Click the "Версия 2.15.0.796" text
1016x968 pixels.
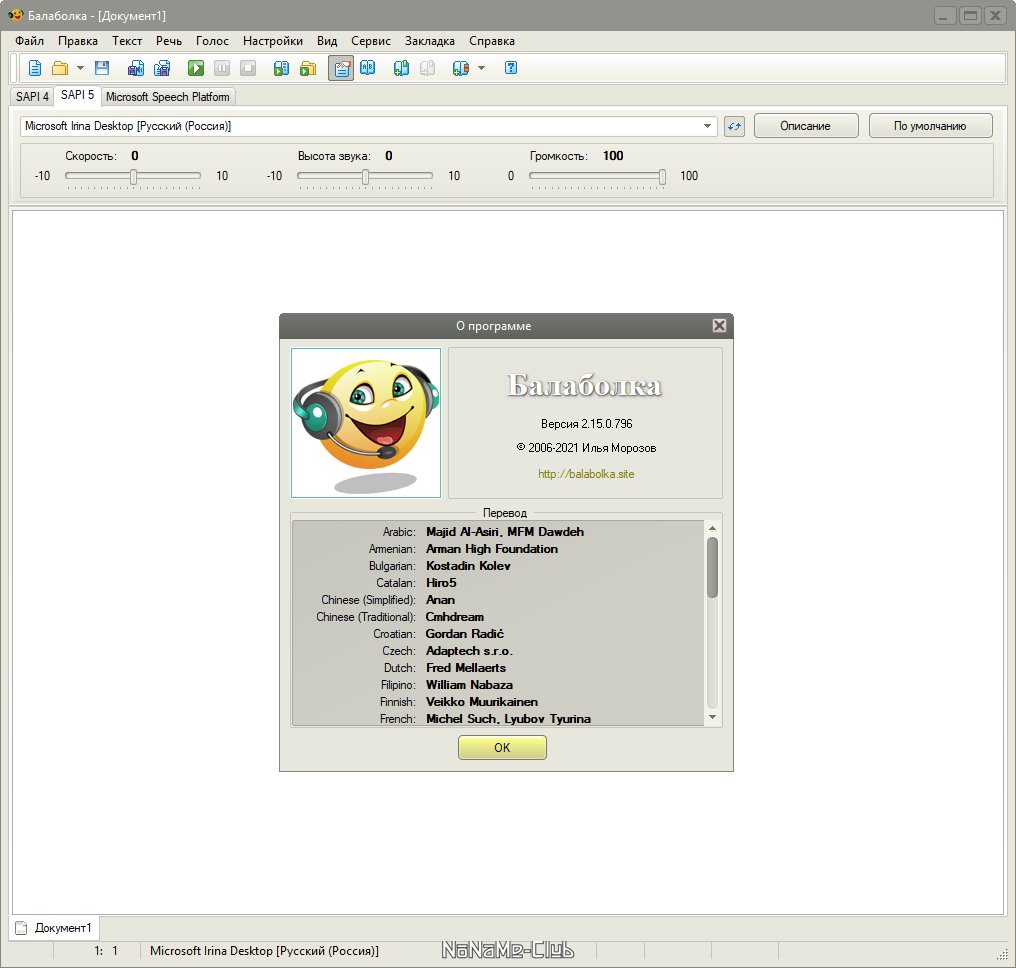[586, 424]
